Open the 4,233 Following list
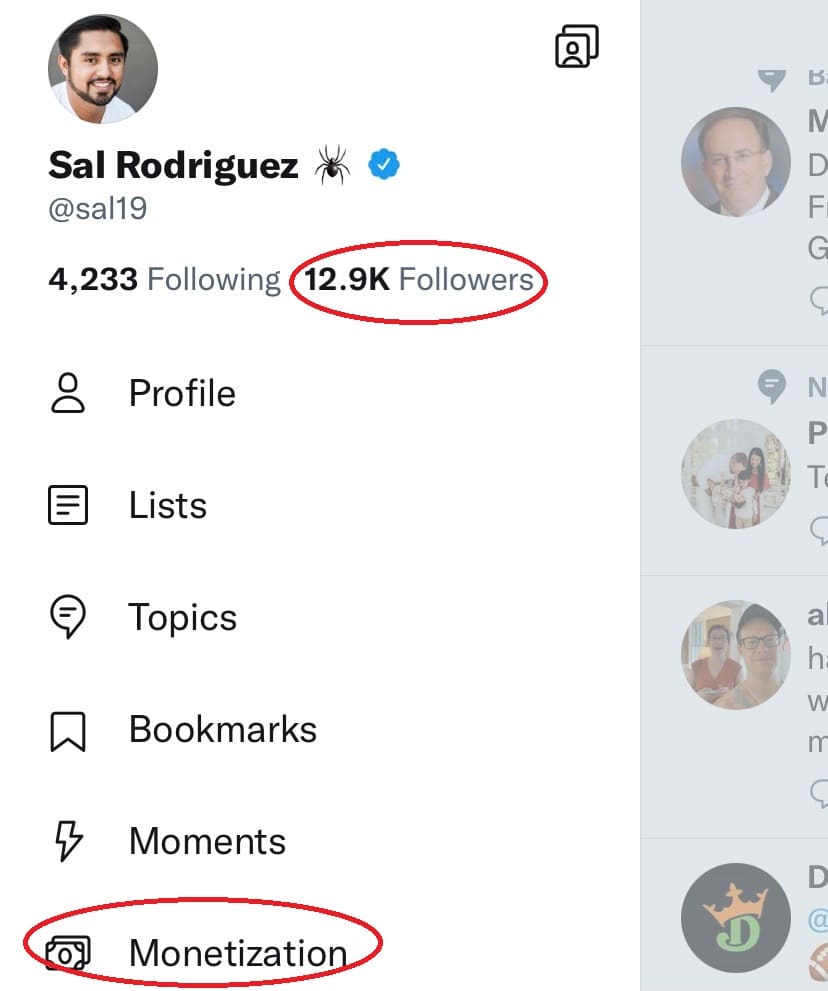This screenshot has height=991, width=828. pos(164,279)
